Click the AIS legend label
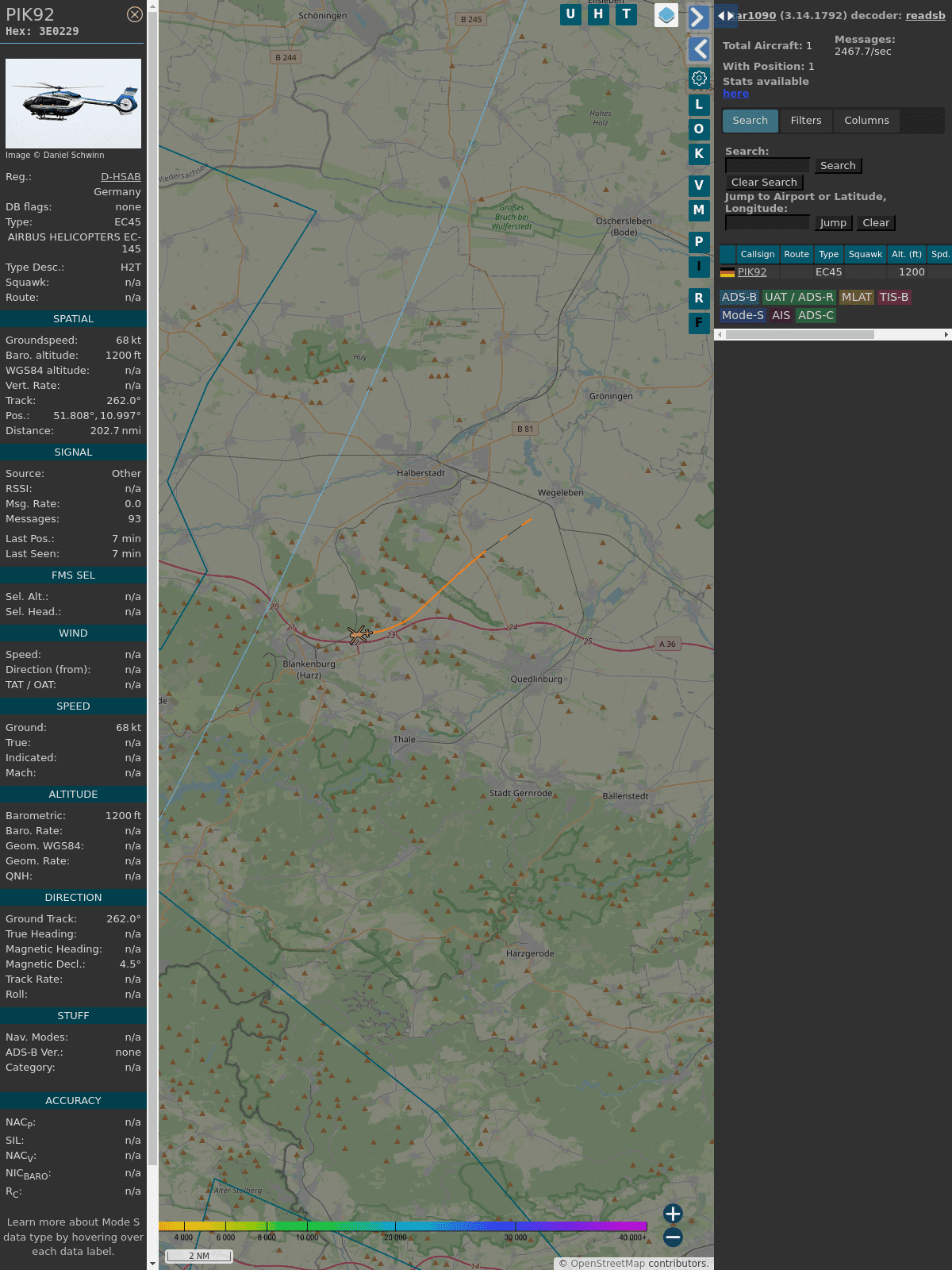This screenshot has width=952, height=1270. point(781,316)
